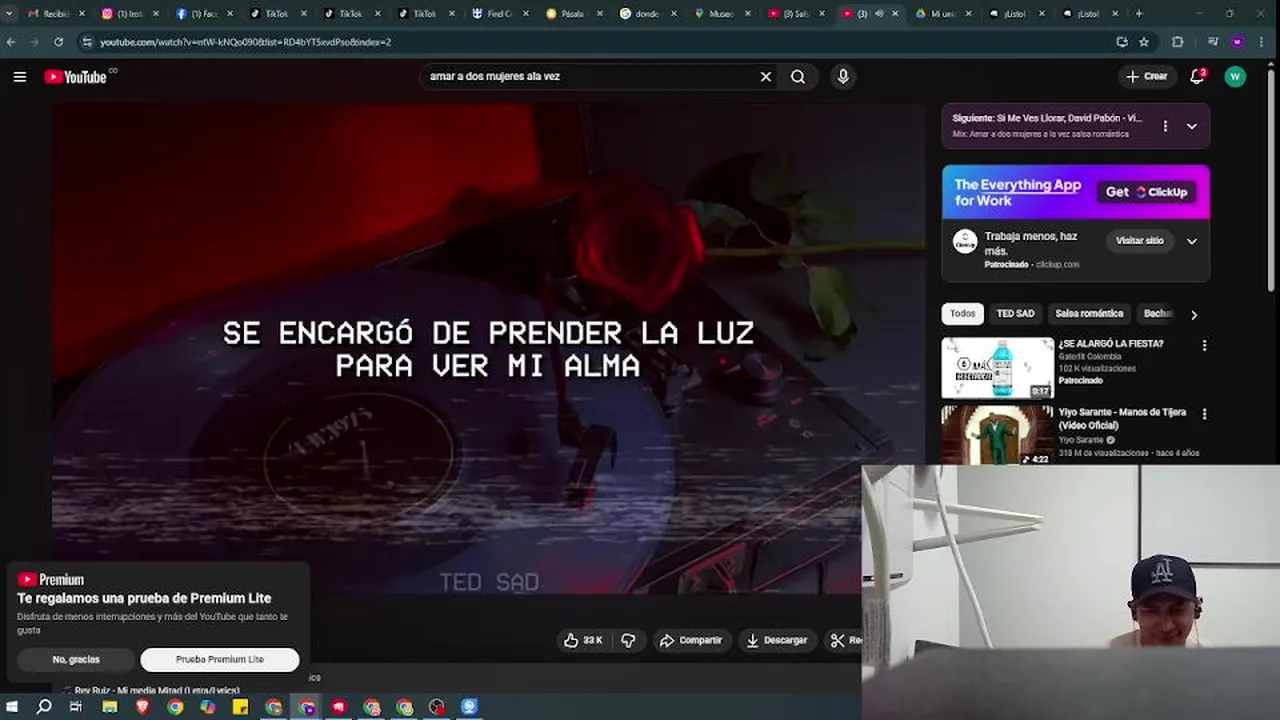Open clickup.com sponsor link
Screen dimensions: 1280x720
tap(1058, 265)
